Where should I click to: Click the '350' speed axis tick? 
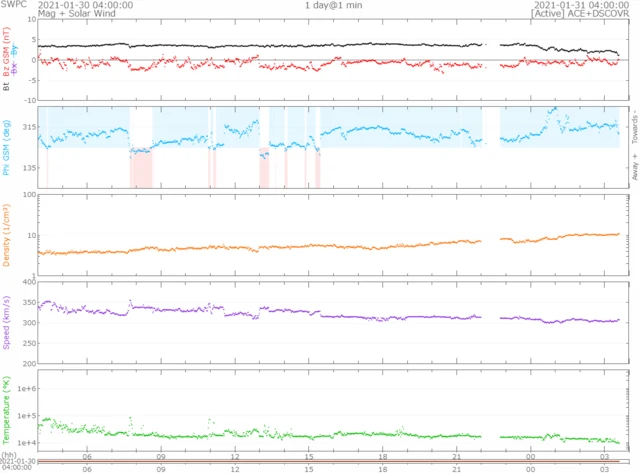click(x=29, y=302)
